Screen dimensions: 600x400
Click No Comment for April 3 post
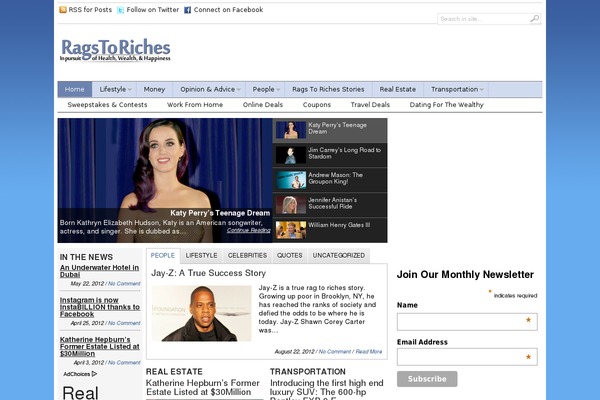[124, 362]
